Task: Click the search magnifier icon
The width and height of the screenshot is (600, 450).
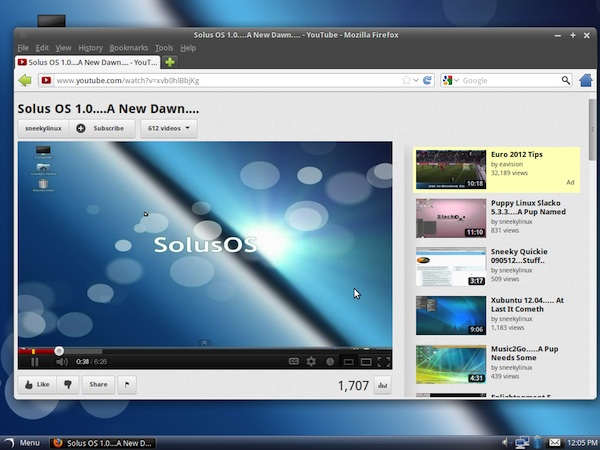Action: point(566,80)
